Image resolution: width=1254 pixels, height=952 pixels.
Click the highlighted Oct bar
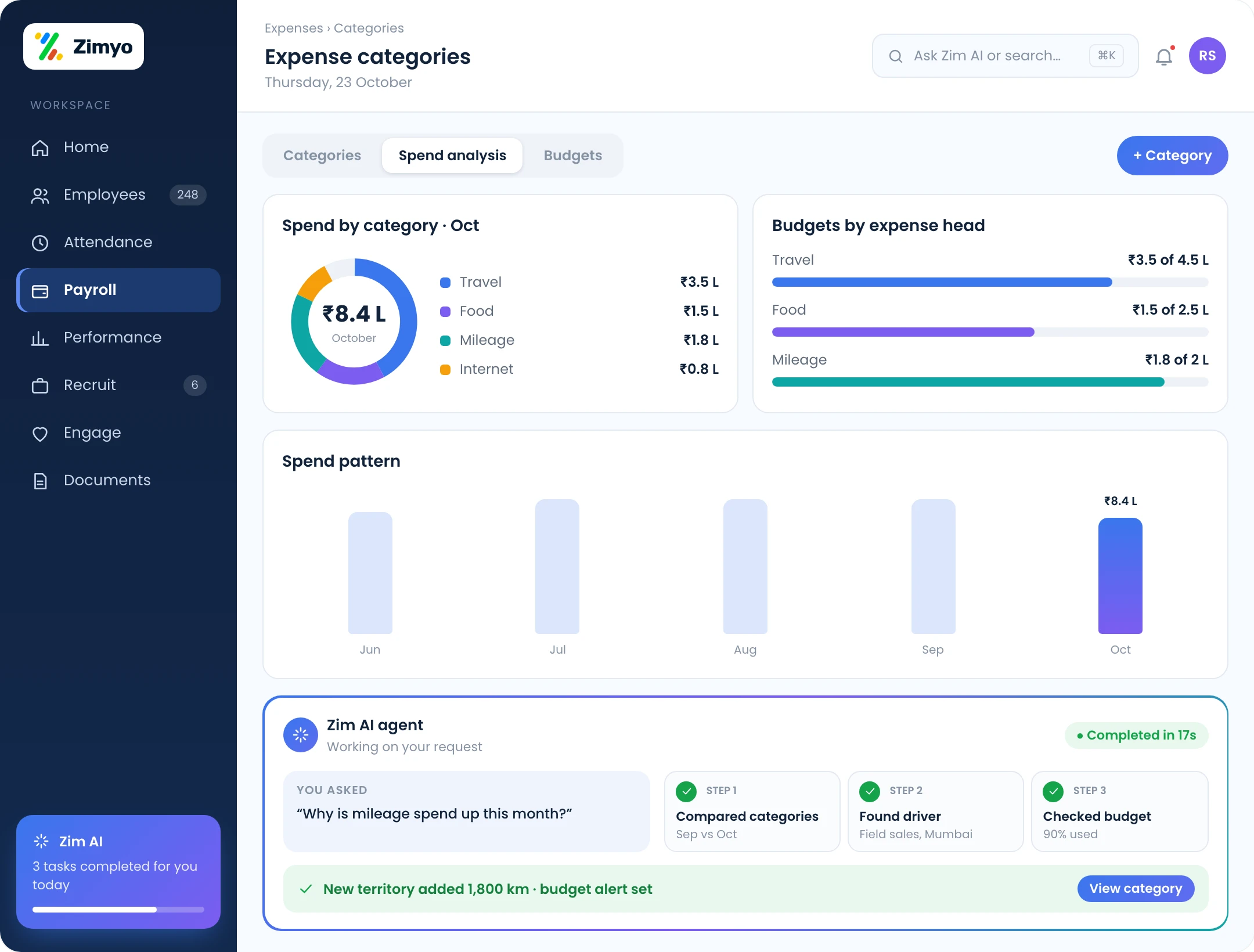(x=1120, y=576)
